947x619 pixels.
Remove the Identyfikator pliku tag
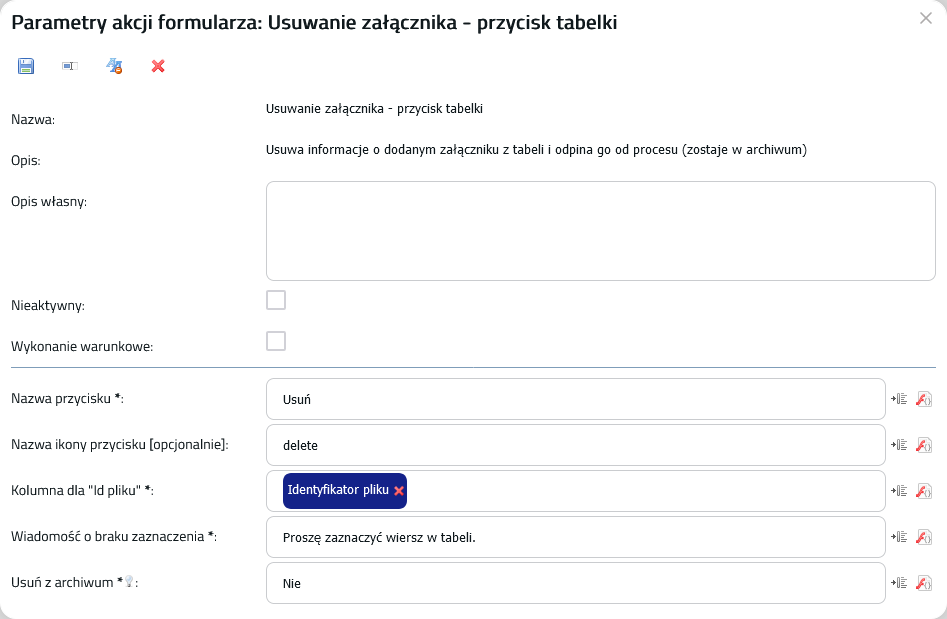[x=399, y=490]
